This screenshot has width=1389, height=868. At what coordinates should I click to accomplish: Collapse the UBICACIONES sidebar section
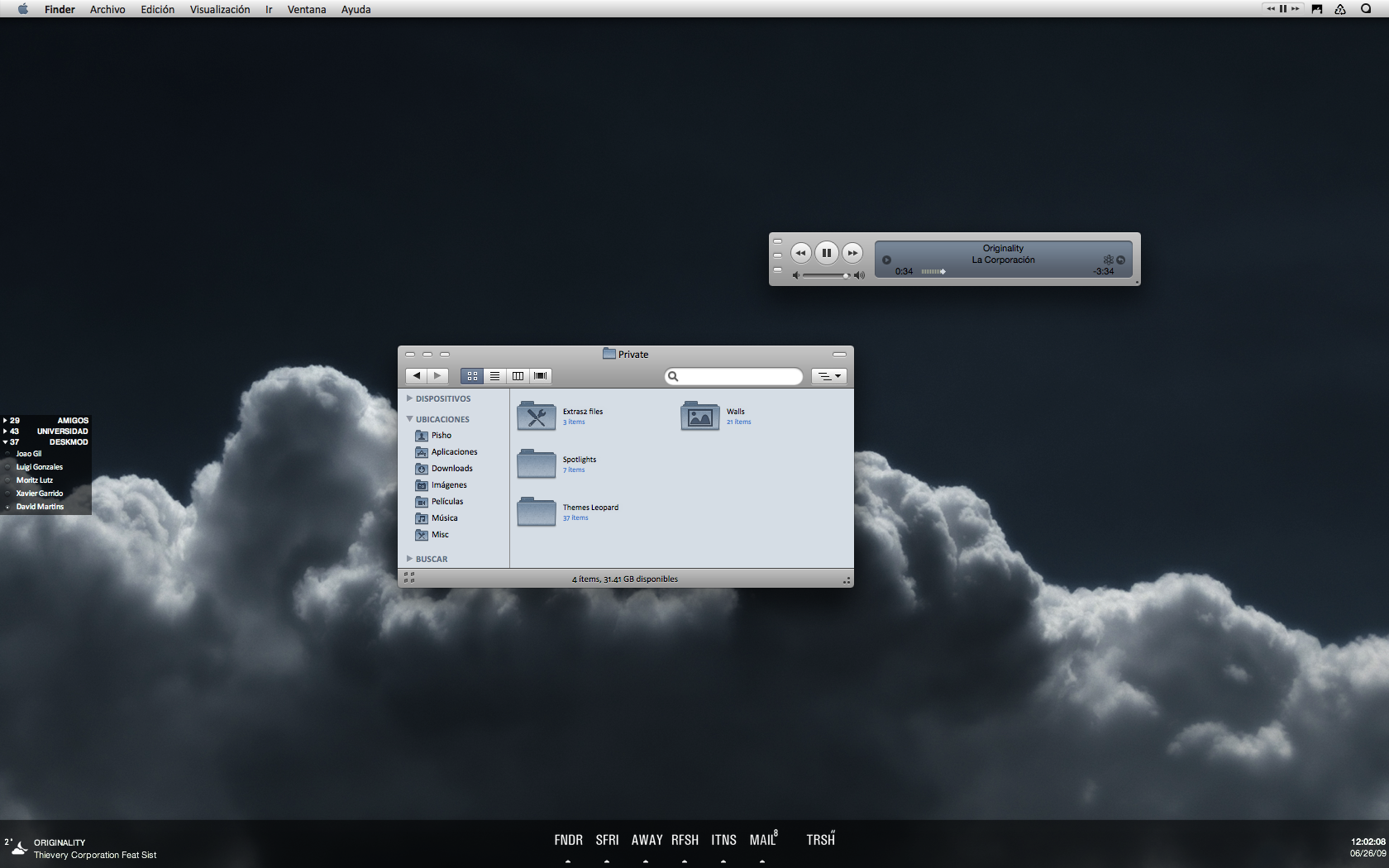409,419
